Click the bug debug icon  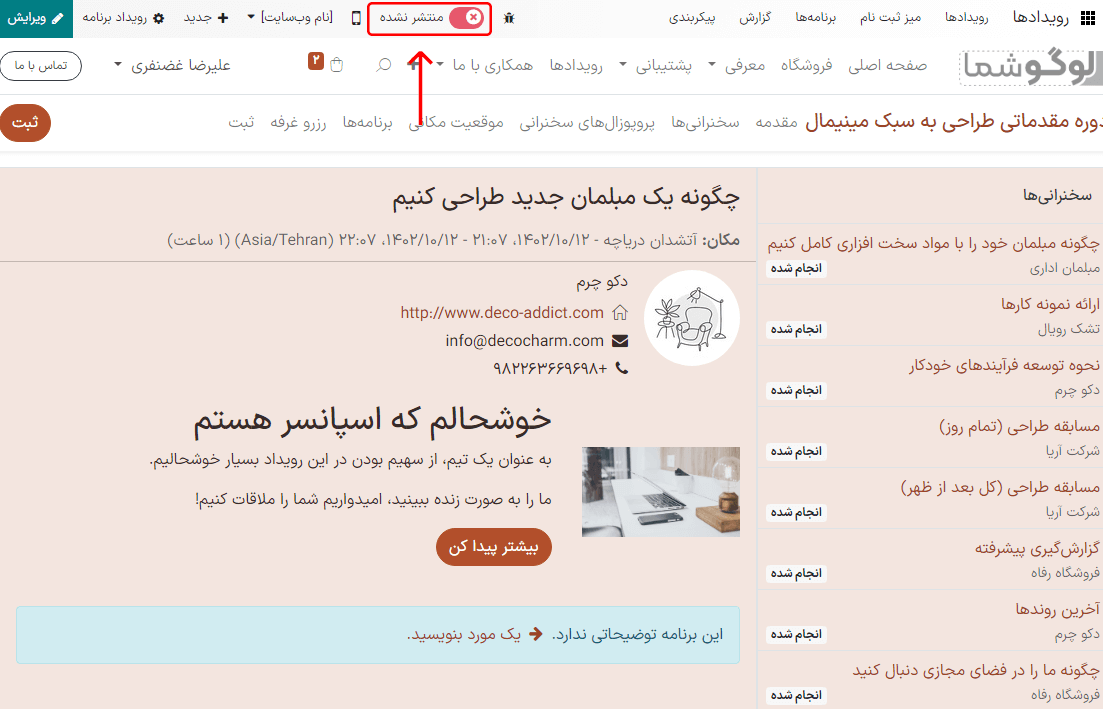[510, 18]
